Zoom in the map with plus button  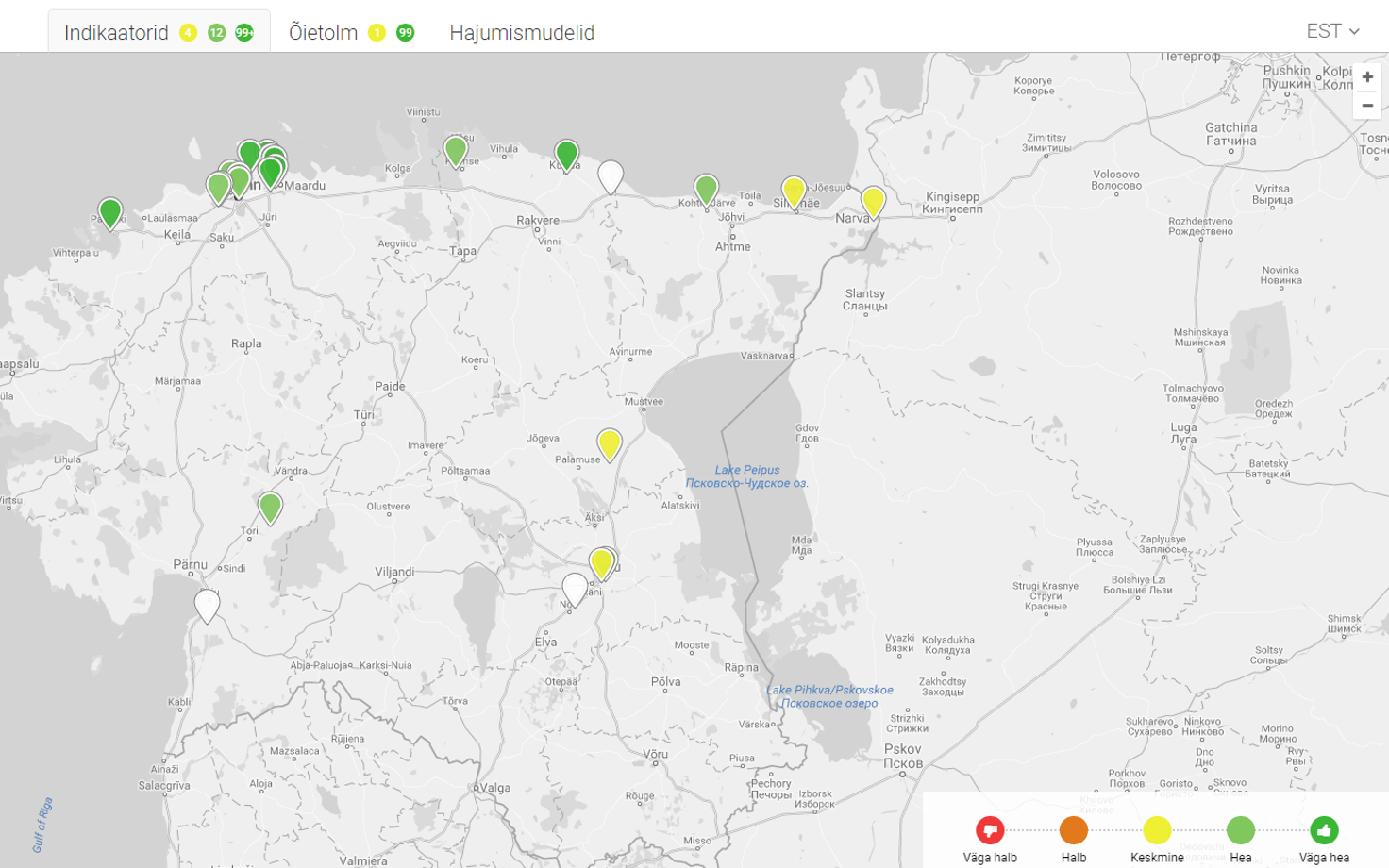1367,77
